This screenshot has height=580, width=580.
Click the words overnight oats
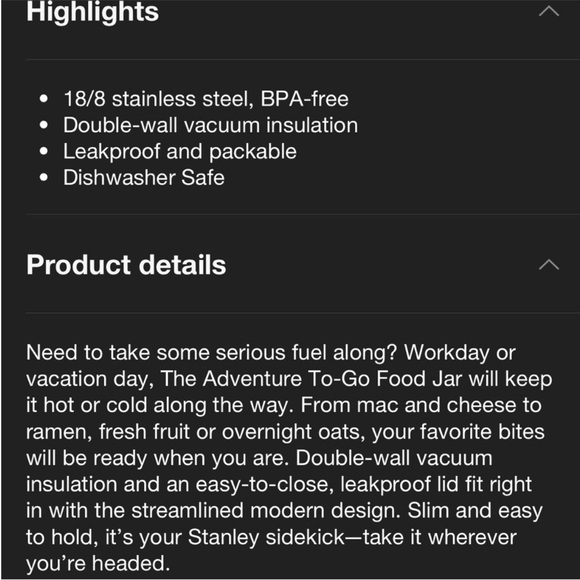coord(294,432)
